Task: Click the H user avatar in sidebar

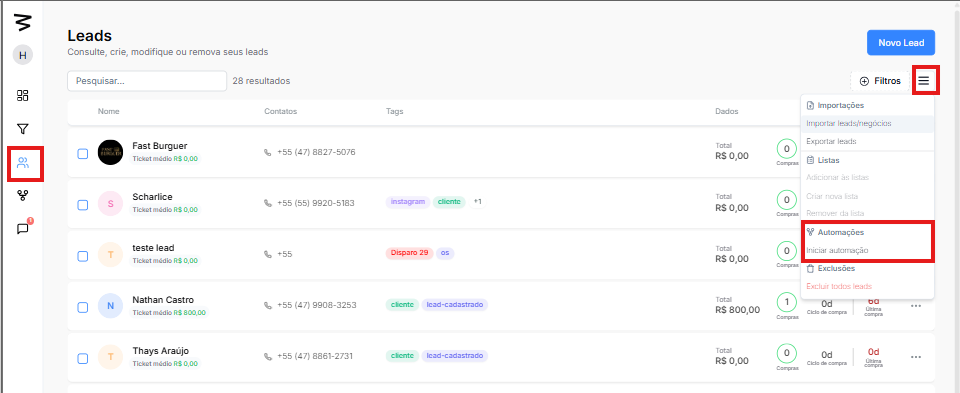Action: click(23, 55)
